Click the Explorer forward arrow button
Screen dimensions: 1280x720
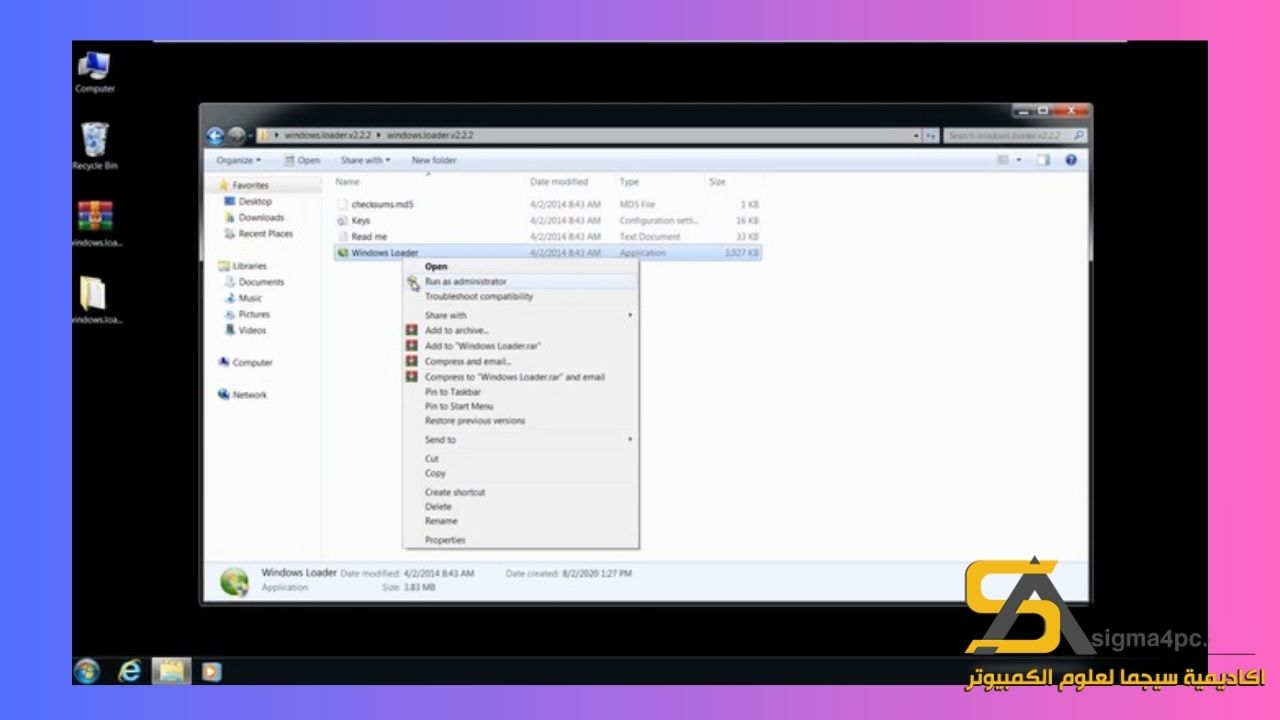click(x=236, y=135)
